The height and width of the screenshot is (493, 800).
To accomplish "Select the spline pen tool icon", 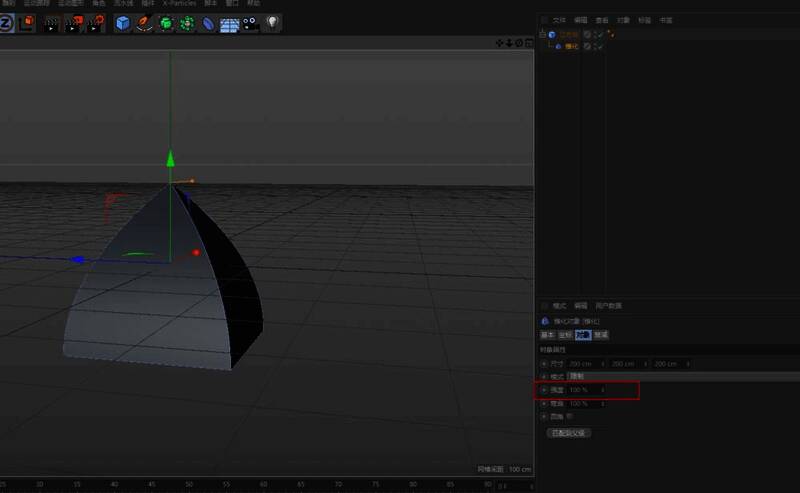I will coord(145,23).
